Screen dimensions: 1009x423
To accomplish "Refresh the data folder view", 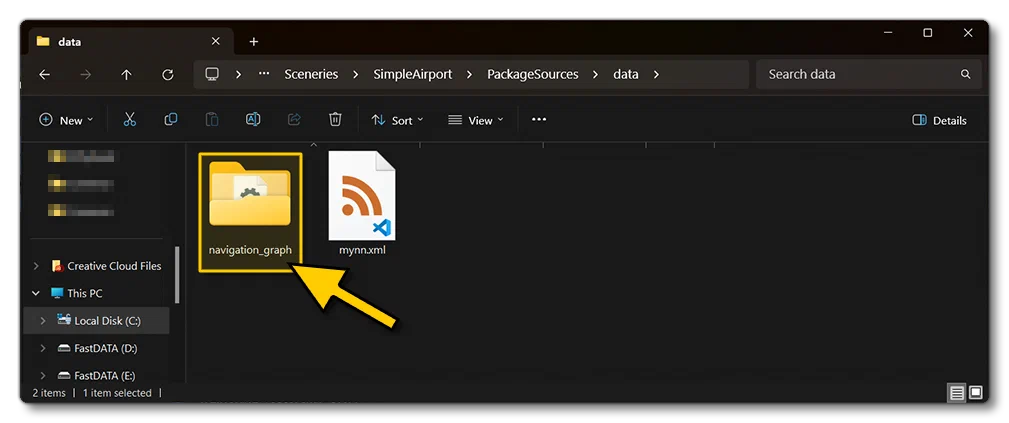I will tap(168, 75).
